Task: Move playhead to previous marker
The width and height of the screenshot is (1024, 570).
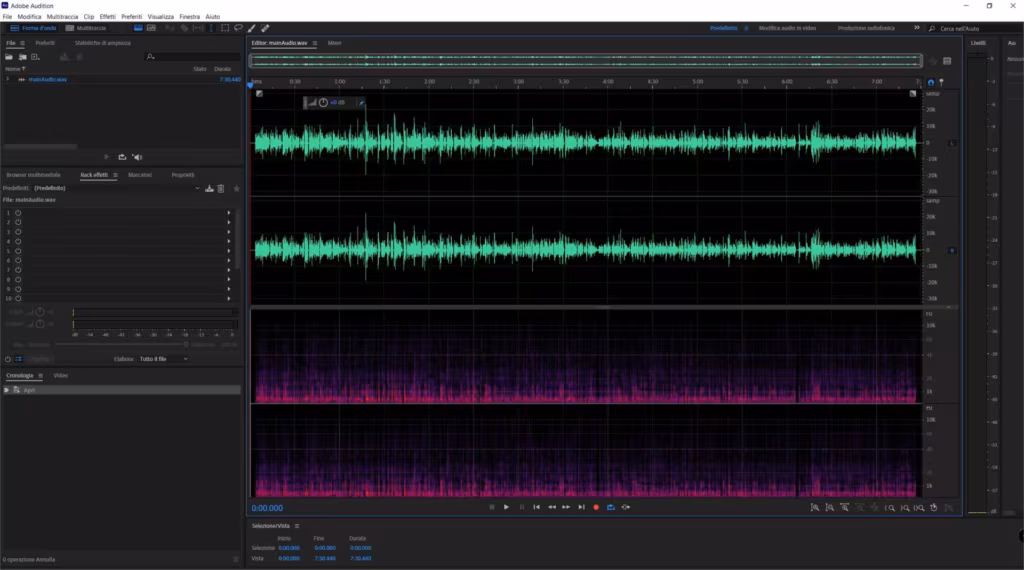Action: pyautogui.click(x=536, y=507)
